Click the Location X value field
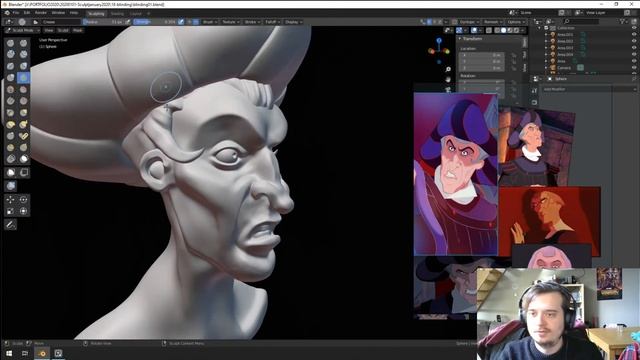The height and width of the screenshot is (360, 640). [x=482, y=55]
